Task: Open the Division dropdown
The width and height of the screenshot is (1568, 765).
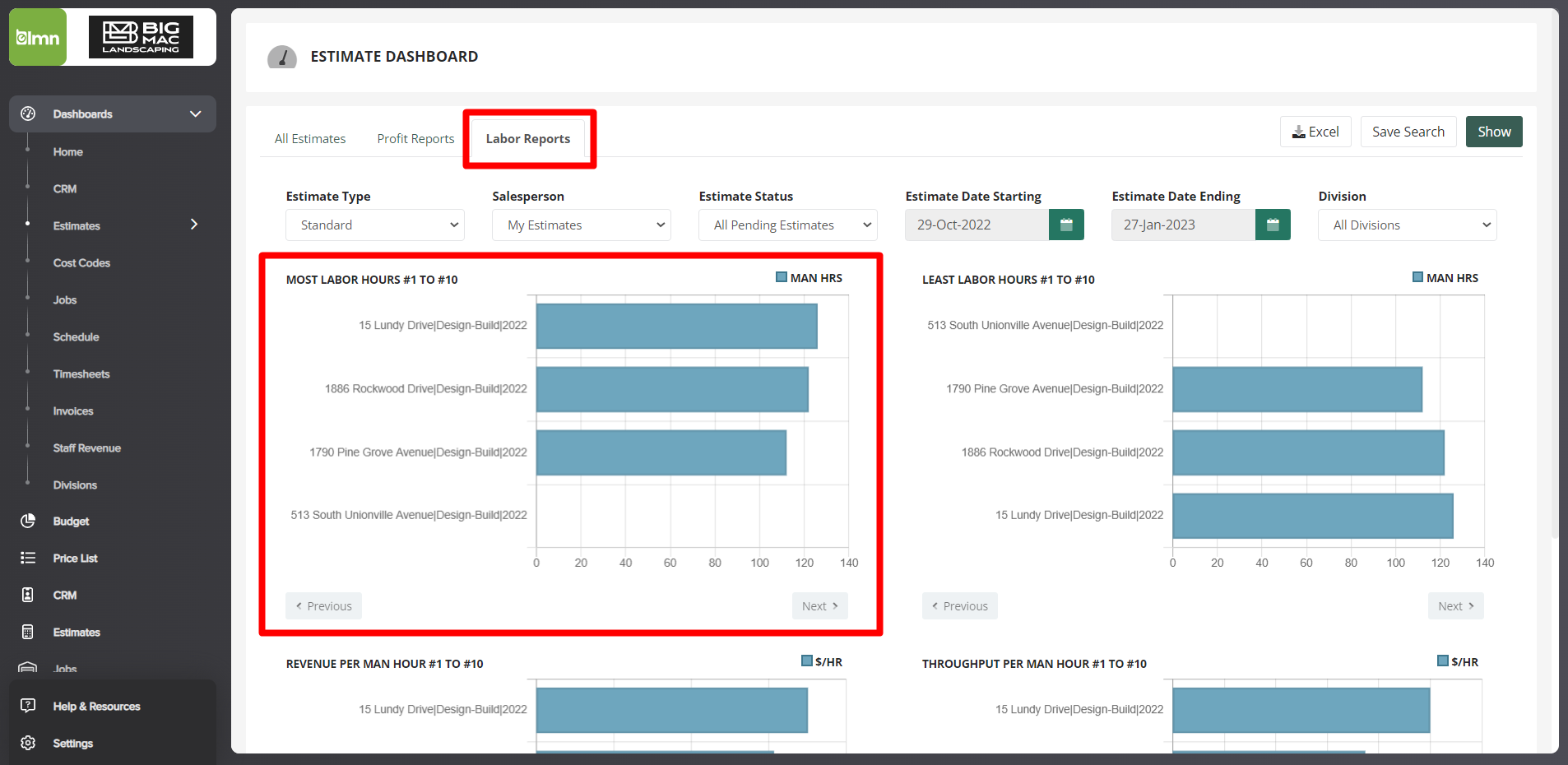Action: pyautogui.click(x=1408, y=225)
